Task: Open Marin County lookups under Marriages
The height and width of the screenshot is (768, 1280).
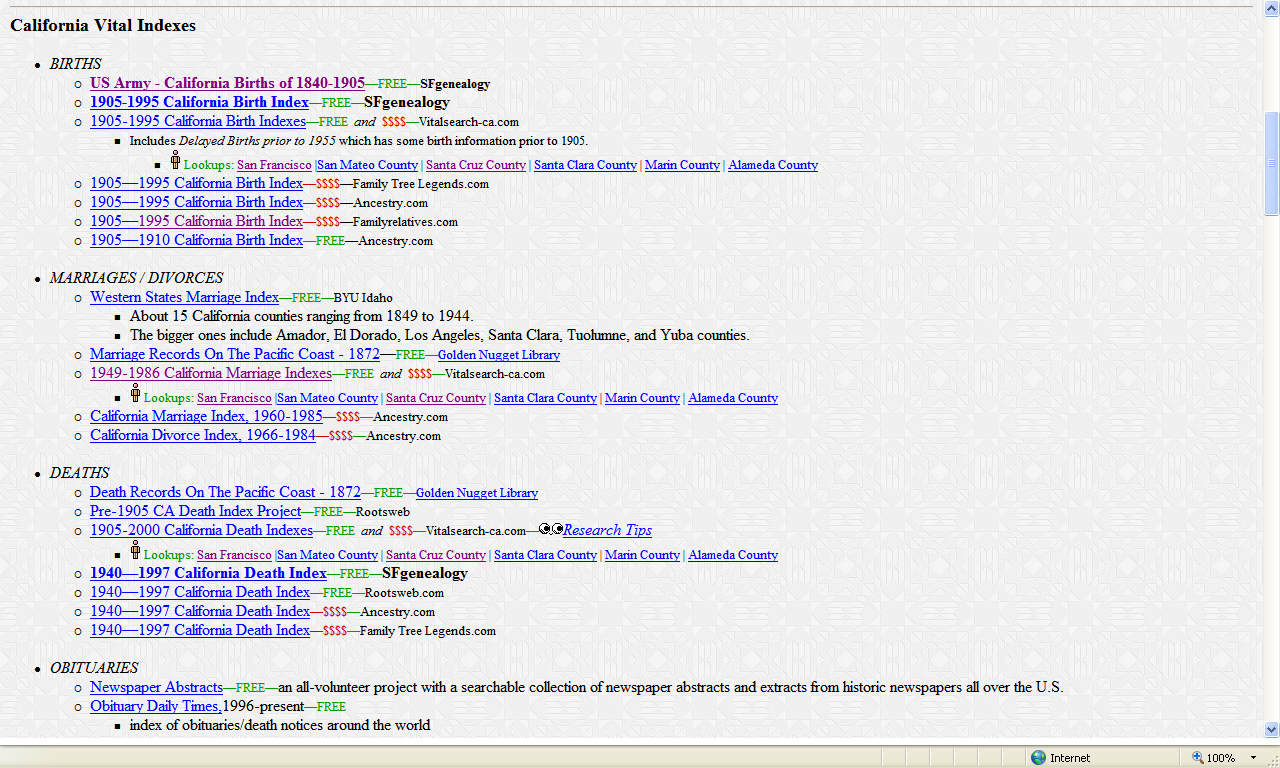Action: [x=642, y=398]
